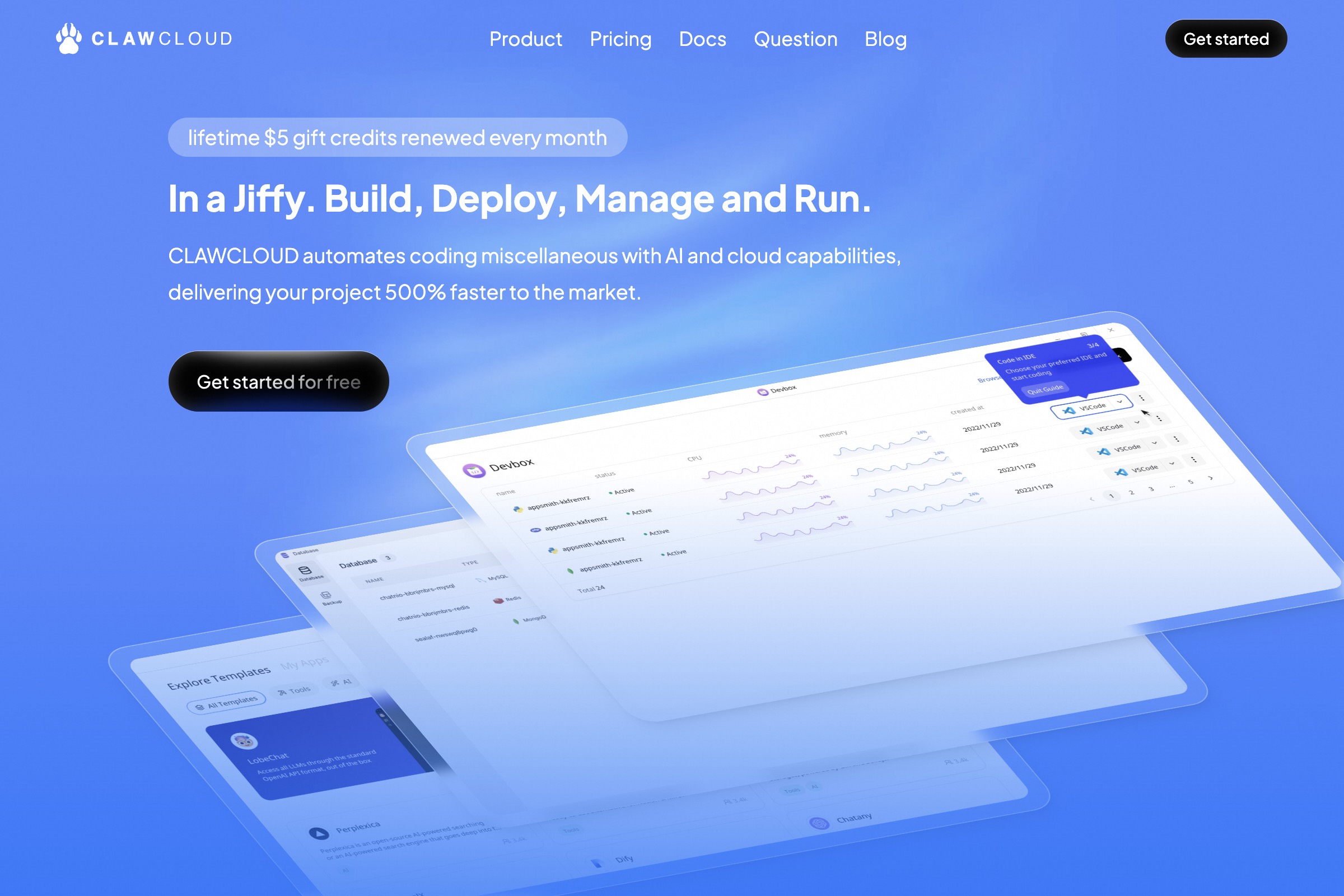
Task: Open the Docs link
Action: pos(702,39)
